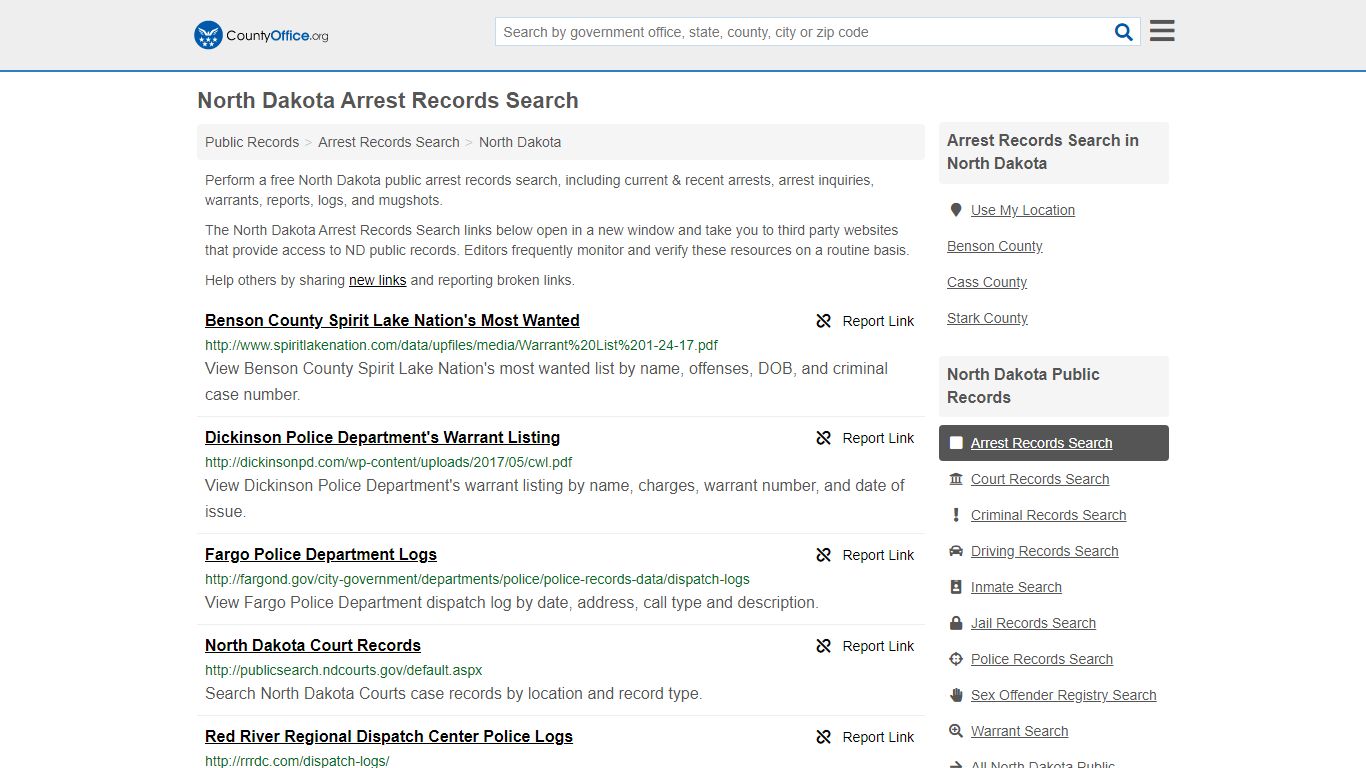This screenshot has height=768, width=1366.
Task: Select Criminal Records Search menu item
Action: [x=1049, y=515]
